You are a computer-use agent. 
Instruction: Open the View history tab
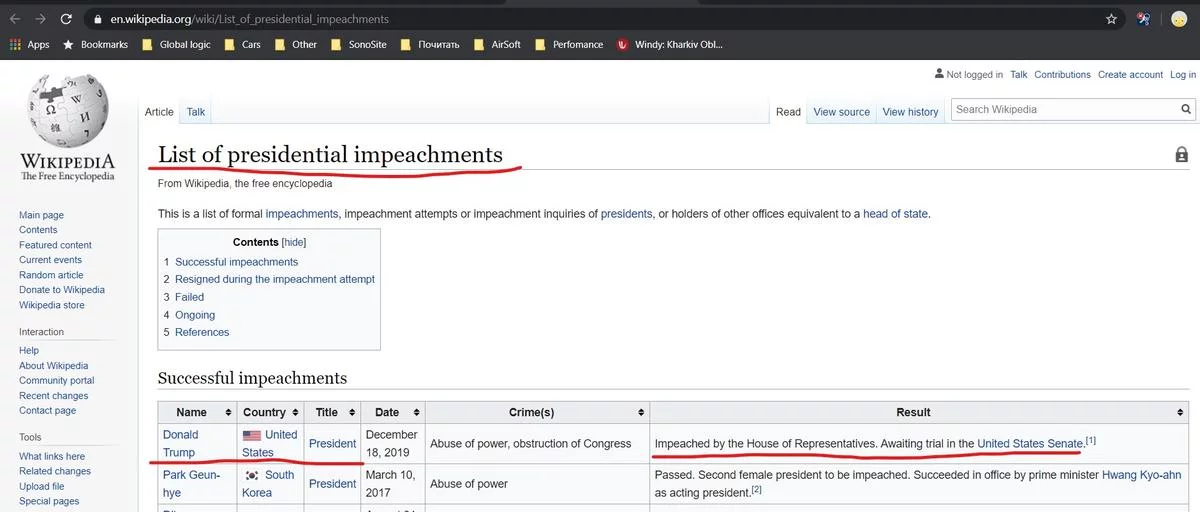tap(910, 112)
